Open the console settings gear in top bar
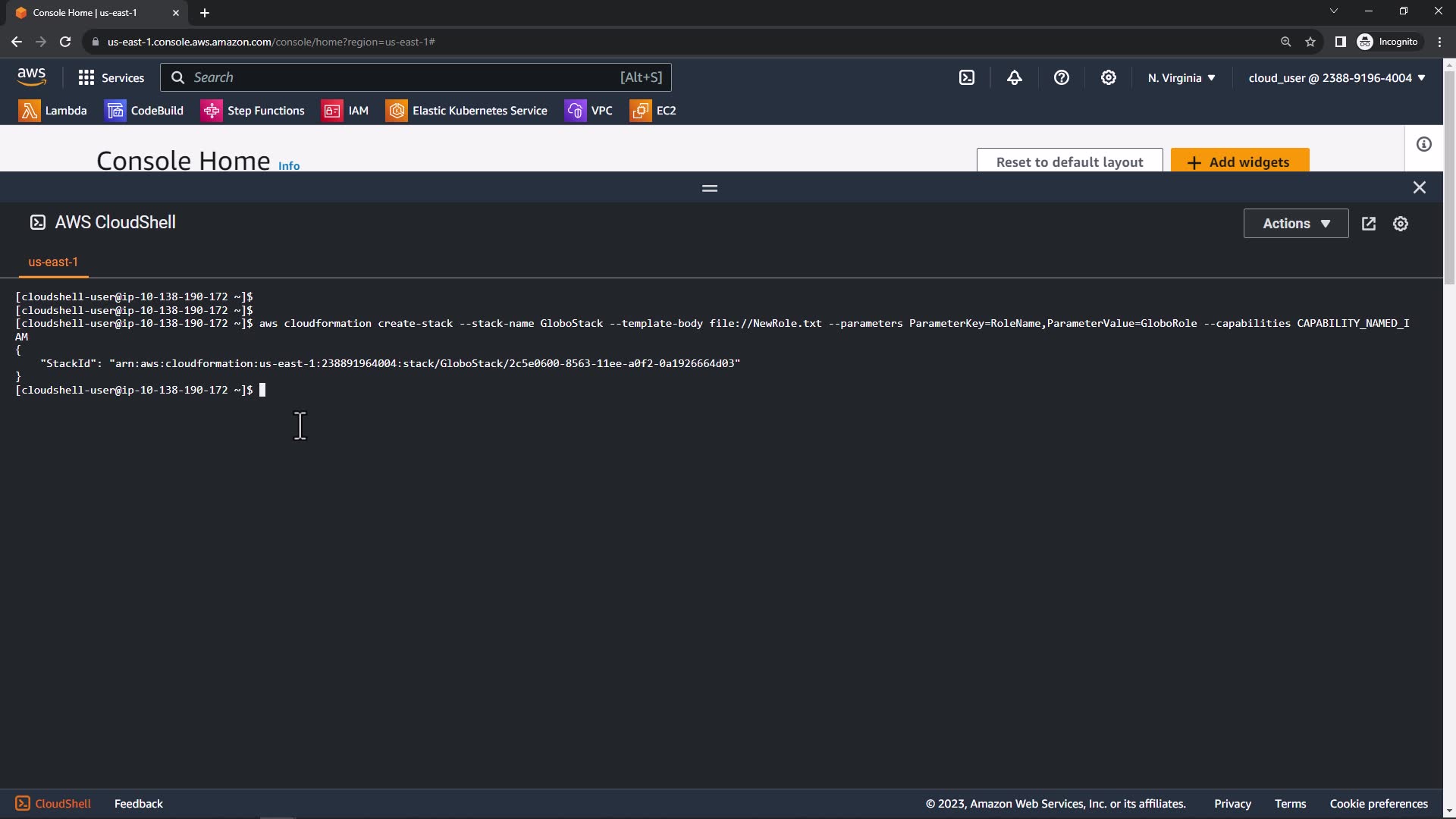Image resolution: width=1456 pixels, height=819 pixels. pos(1108,77)
